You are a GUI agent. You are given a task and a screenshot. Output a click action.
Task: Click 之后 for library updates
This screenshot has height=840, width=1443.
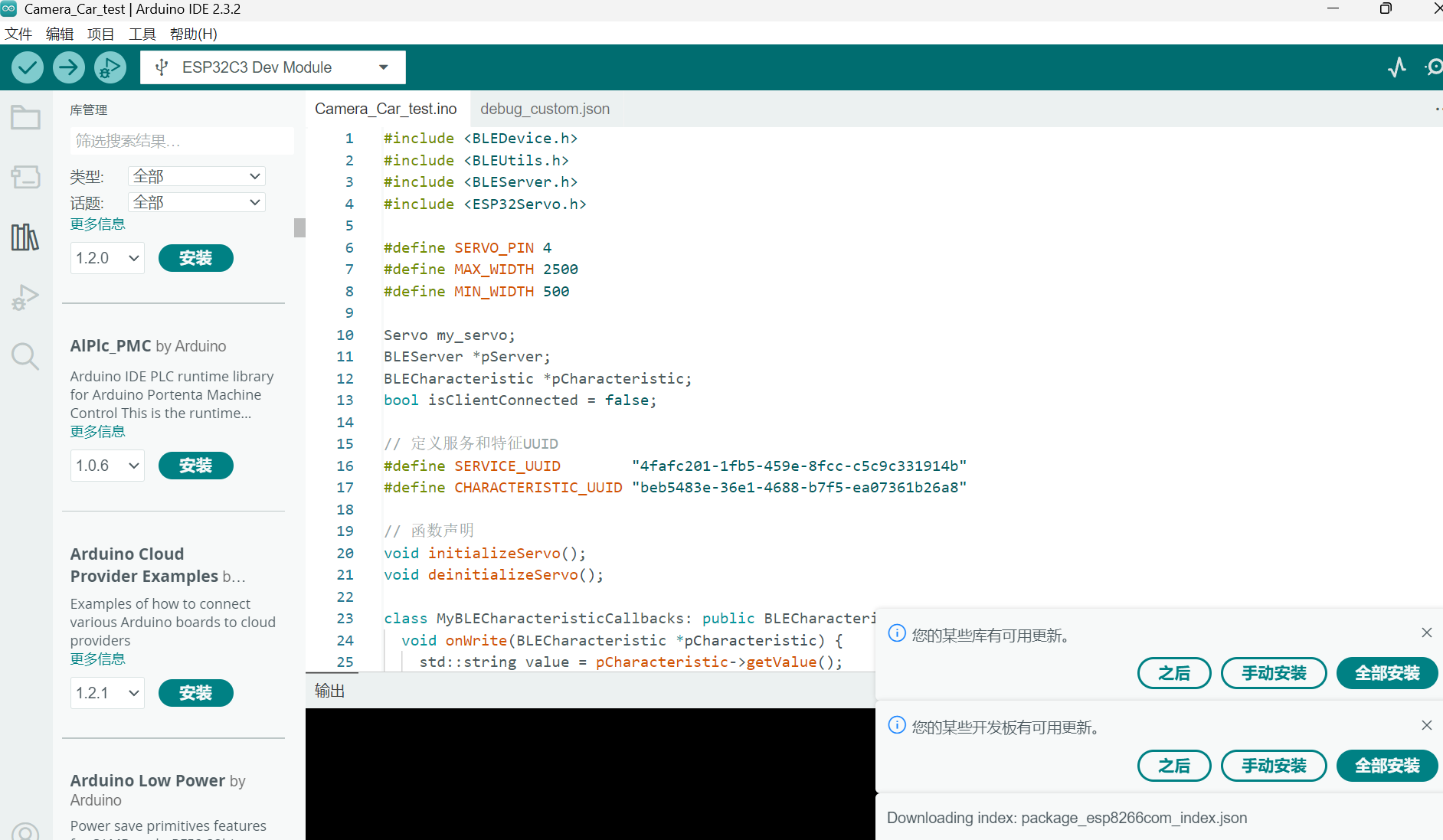click(1174, 673)
